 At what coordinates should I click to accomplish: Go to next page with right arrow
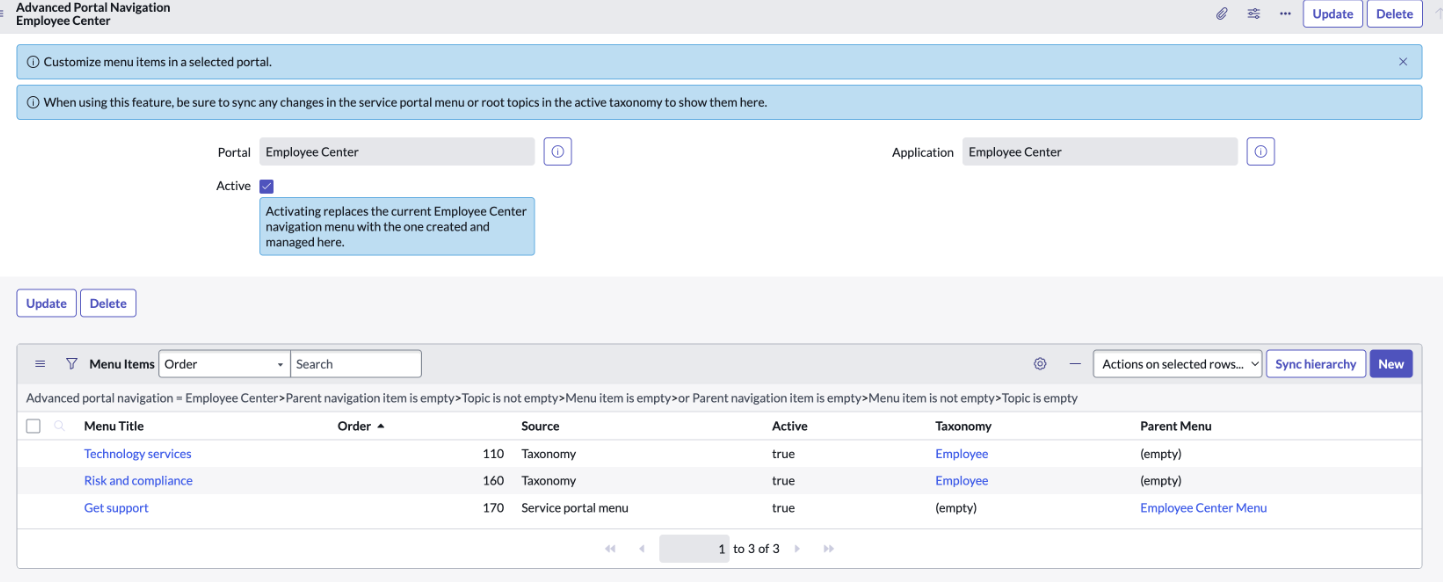pos(798,549)
